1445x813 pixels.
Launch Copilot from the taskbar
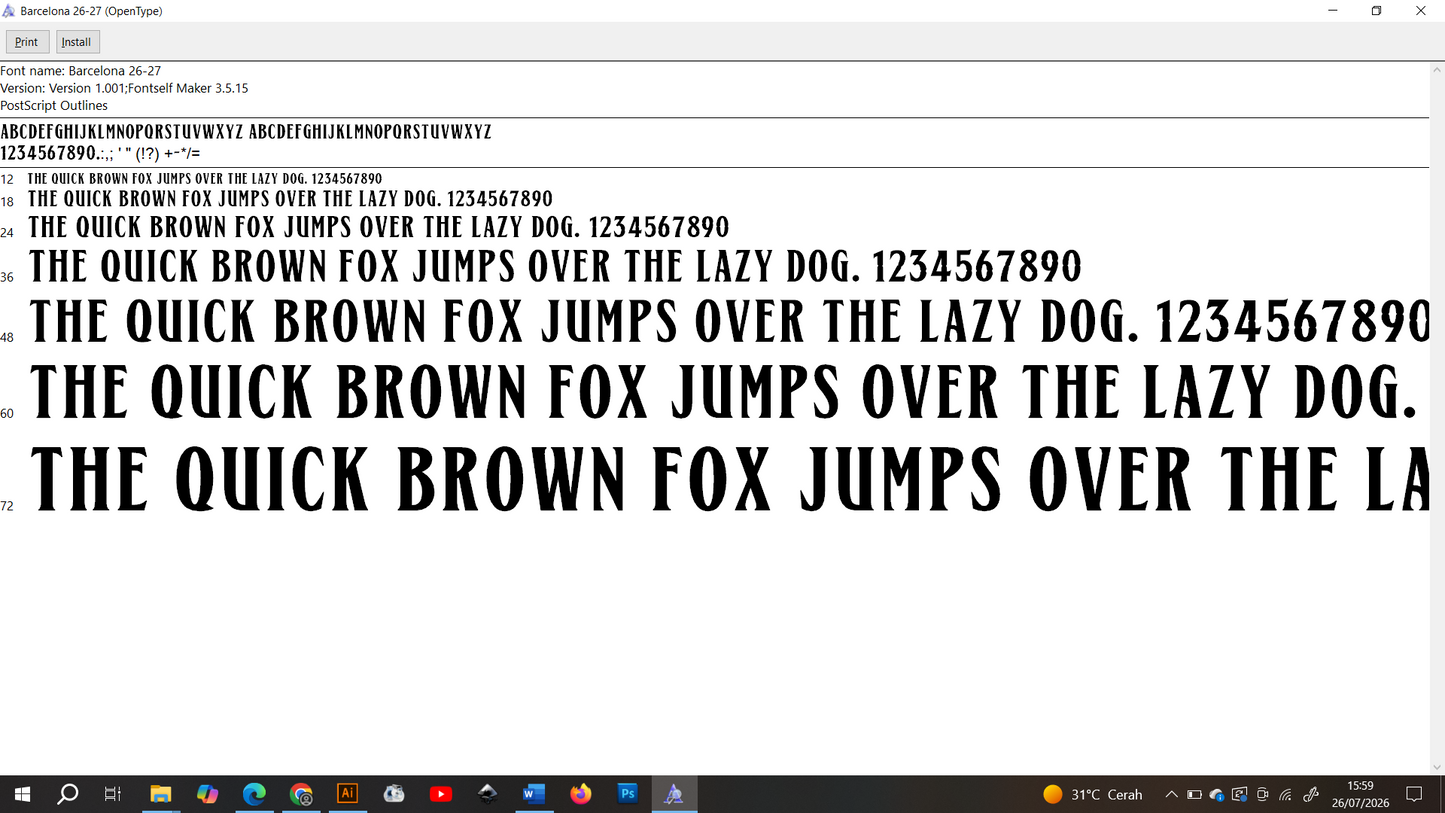pos(208,794)
